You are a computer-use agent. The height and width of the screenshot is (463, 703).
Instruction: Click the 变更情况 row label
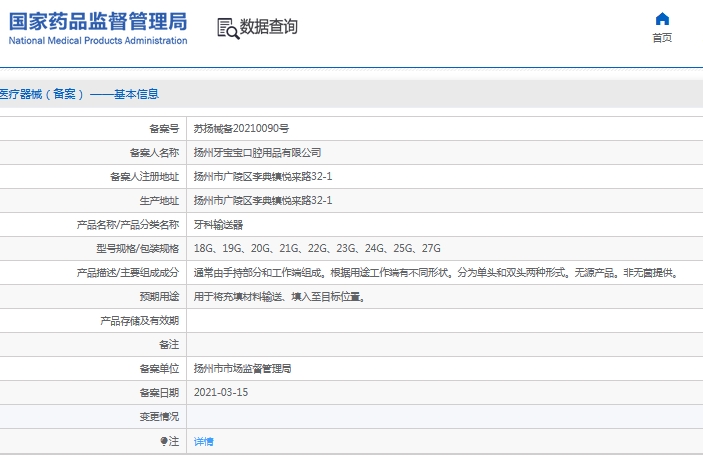tap(159, 416)
